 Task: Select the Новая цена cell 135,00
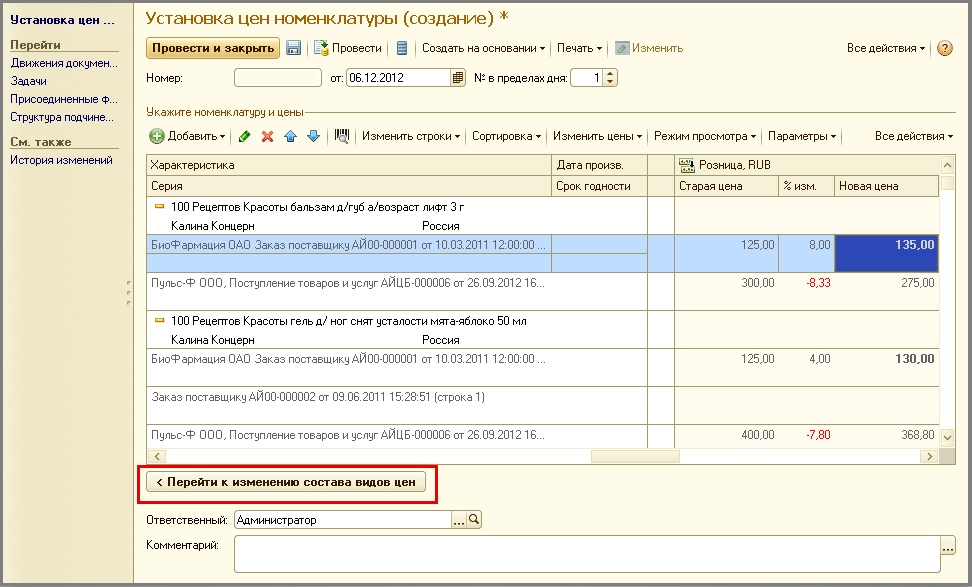click(x=886, y=253)
